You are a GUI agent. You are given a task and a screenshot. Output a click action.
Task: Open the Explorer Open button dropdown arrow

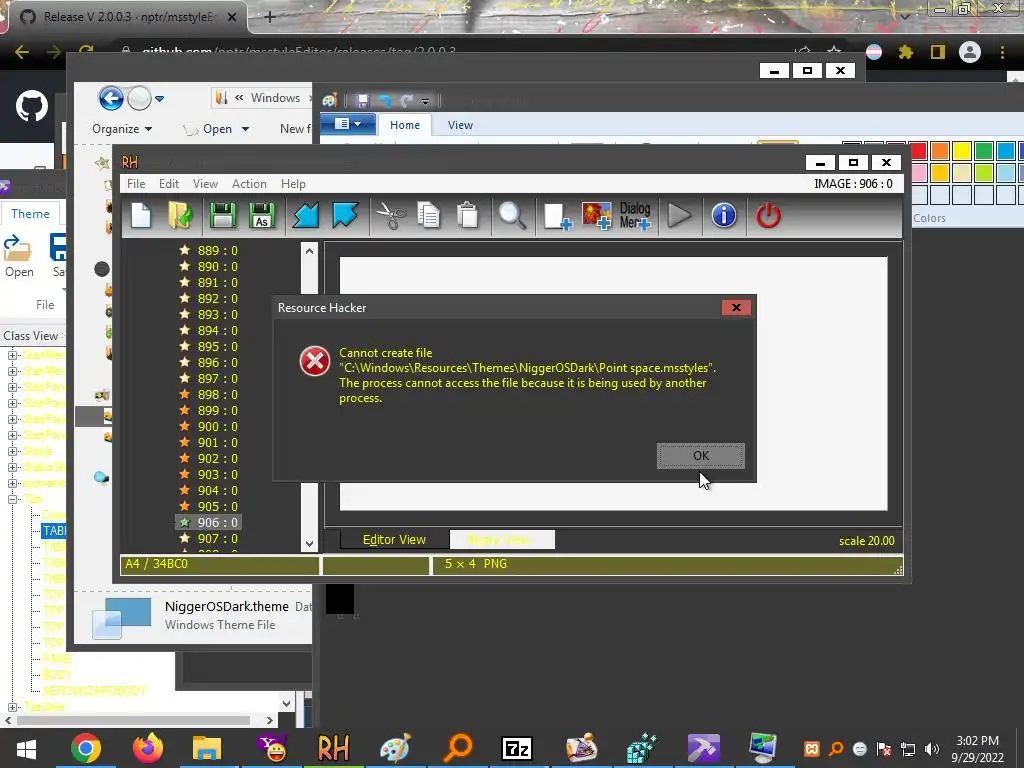tap(245, 129)
